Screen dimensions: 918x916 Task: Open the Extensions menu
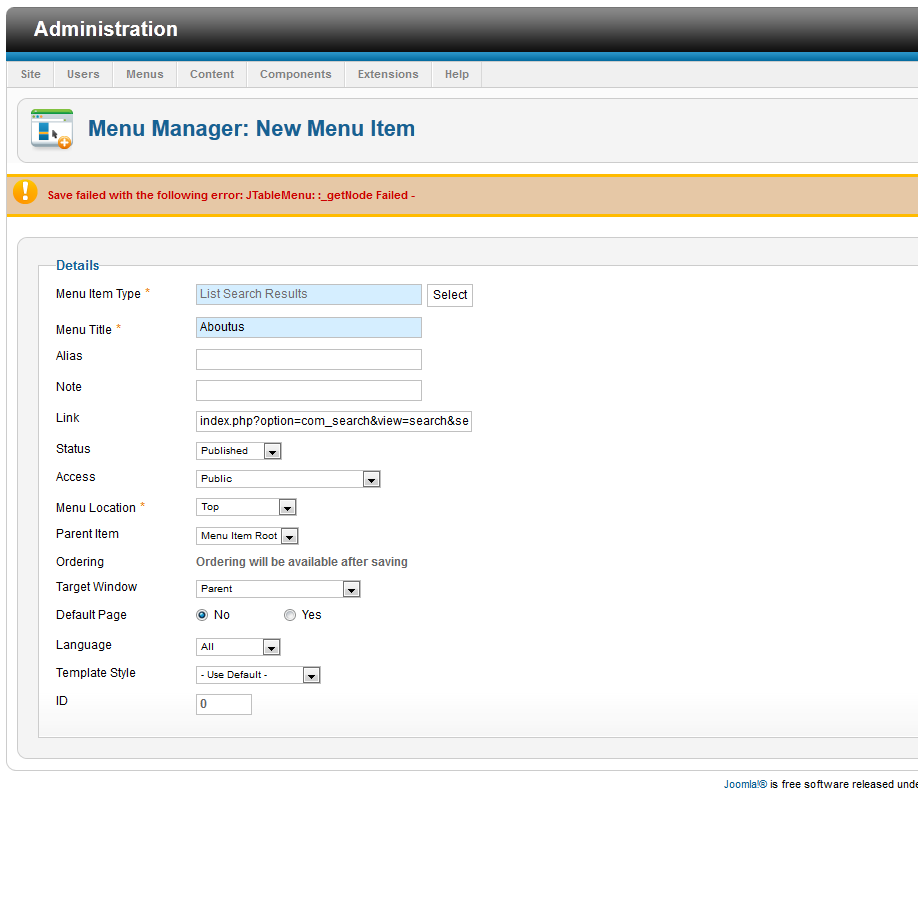(x=388, y=74)
